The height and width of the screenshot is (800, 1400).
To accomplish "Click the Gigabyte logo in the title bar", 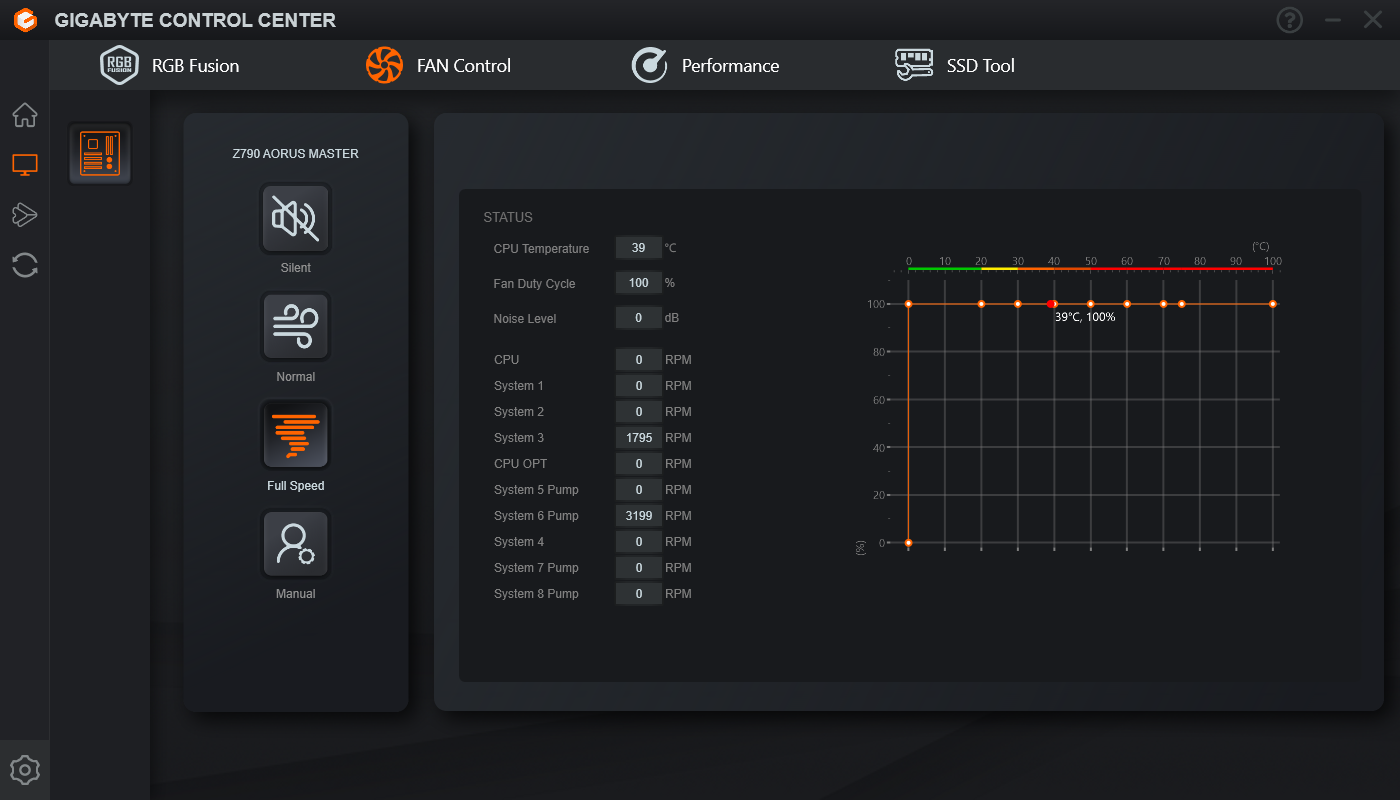I will 25,20.
